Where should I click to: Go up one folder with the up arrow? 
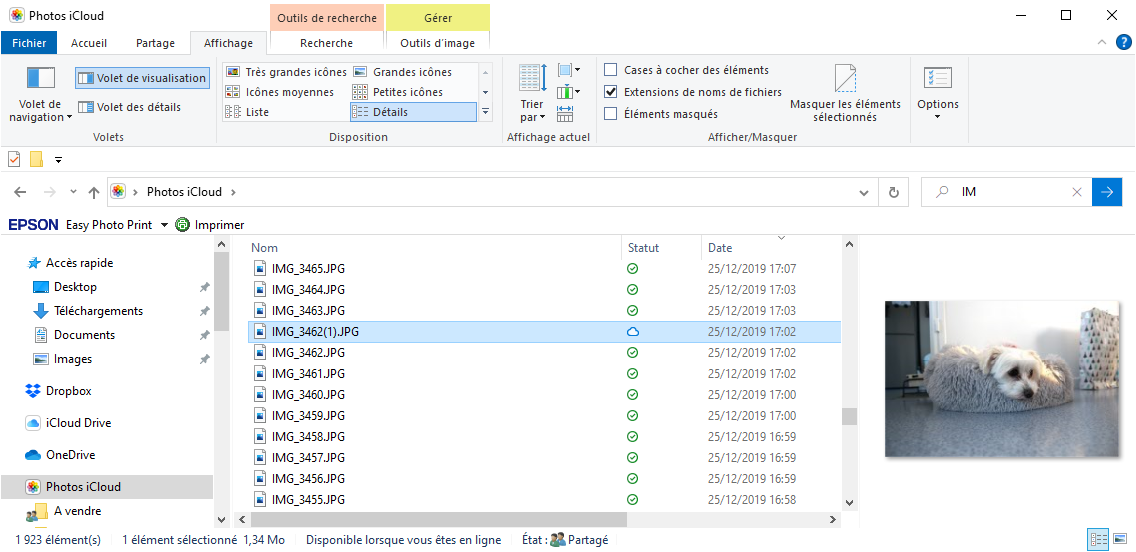[94, 192]
